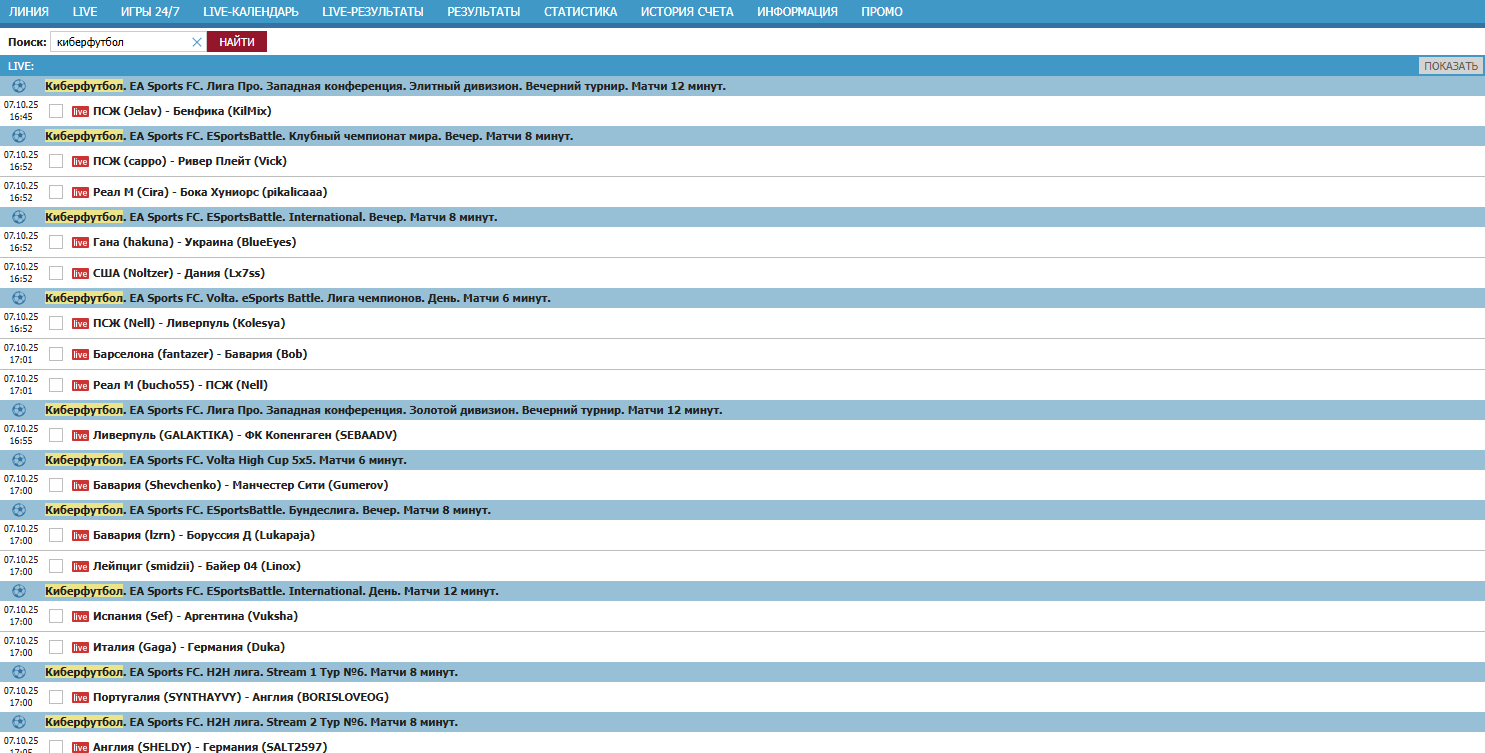Open the LIVE-КАЛЕНДАРЬ menu tab
Viewport: 1485px width, 753px height.
[250, 12]
